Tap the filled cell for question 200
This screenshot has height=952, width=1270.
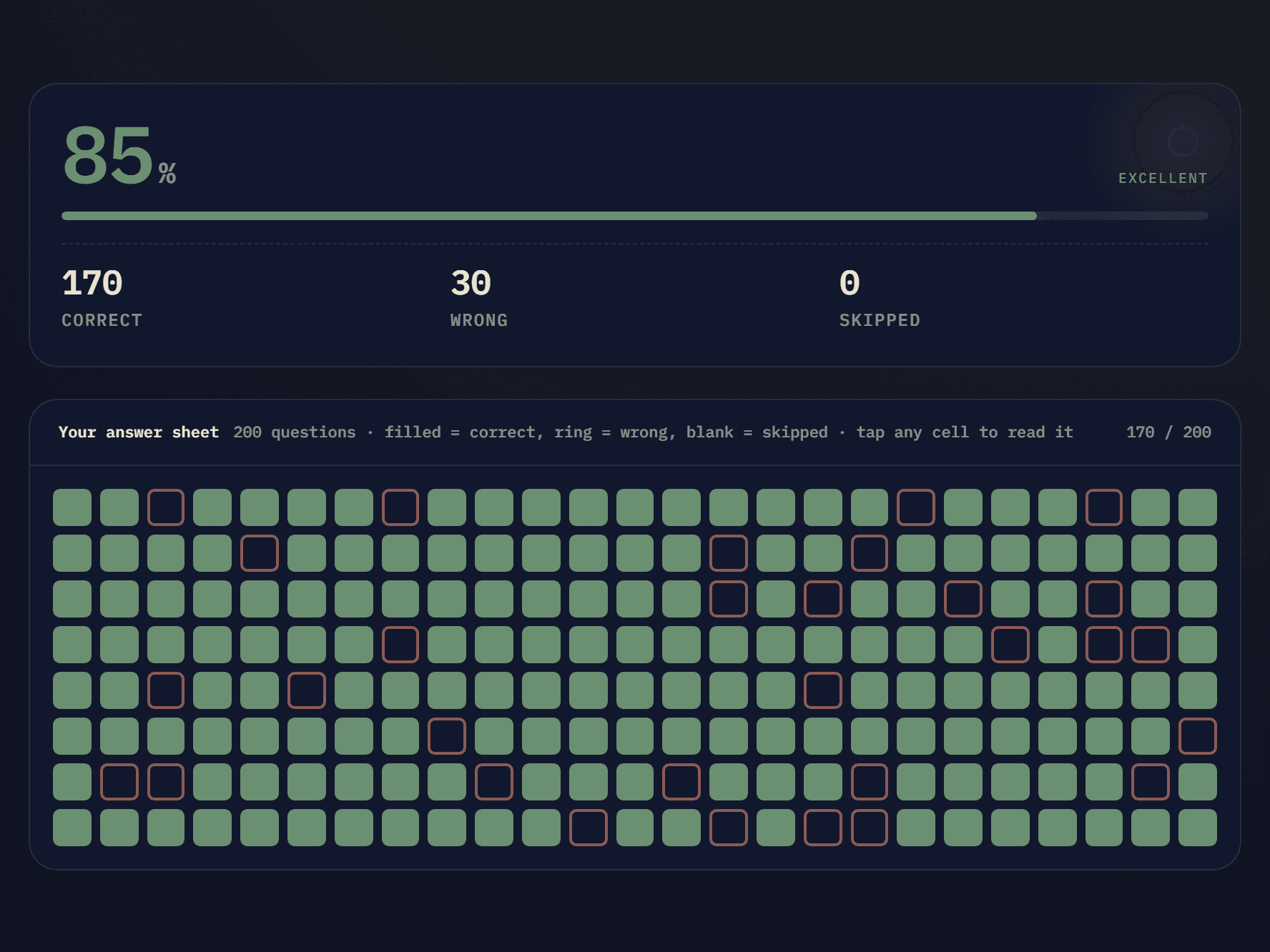[1198, 828]
